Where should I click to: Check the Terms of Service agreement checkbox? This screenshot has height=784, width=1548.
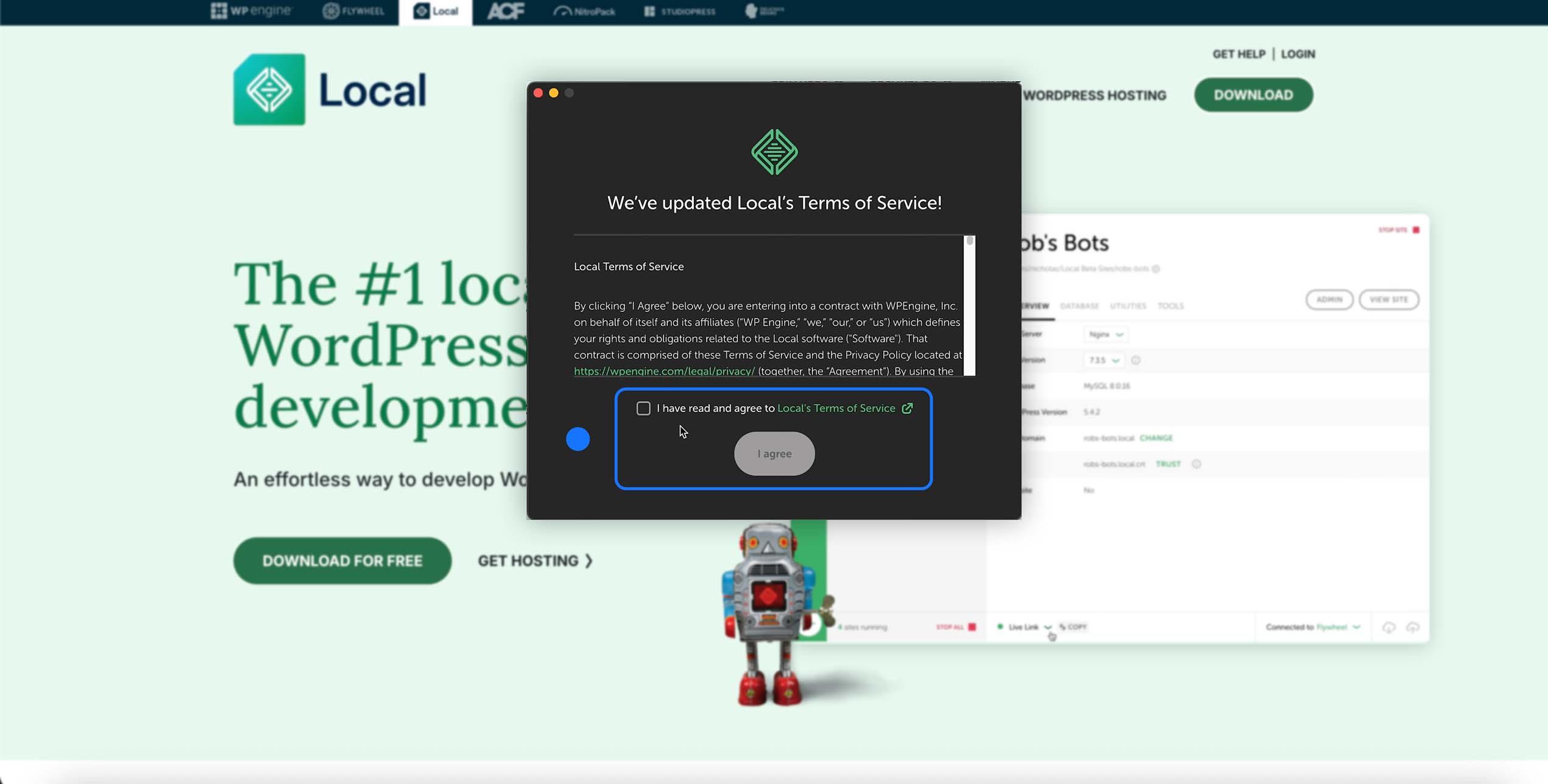tap(643, 408)
